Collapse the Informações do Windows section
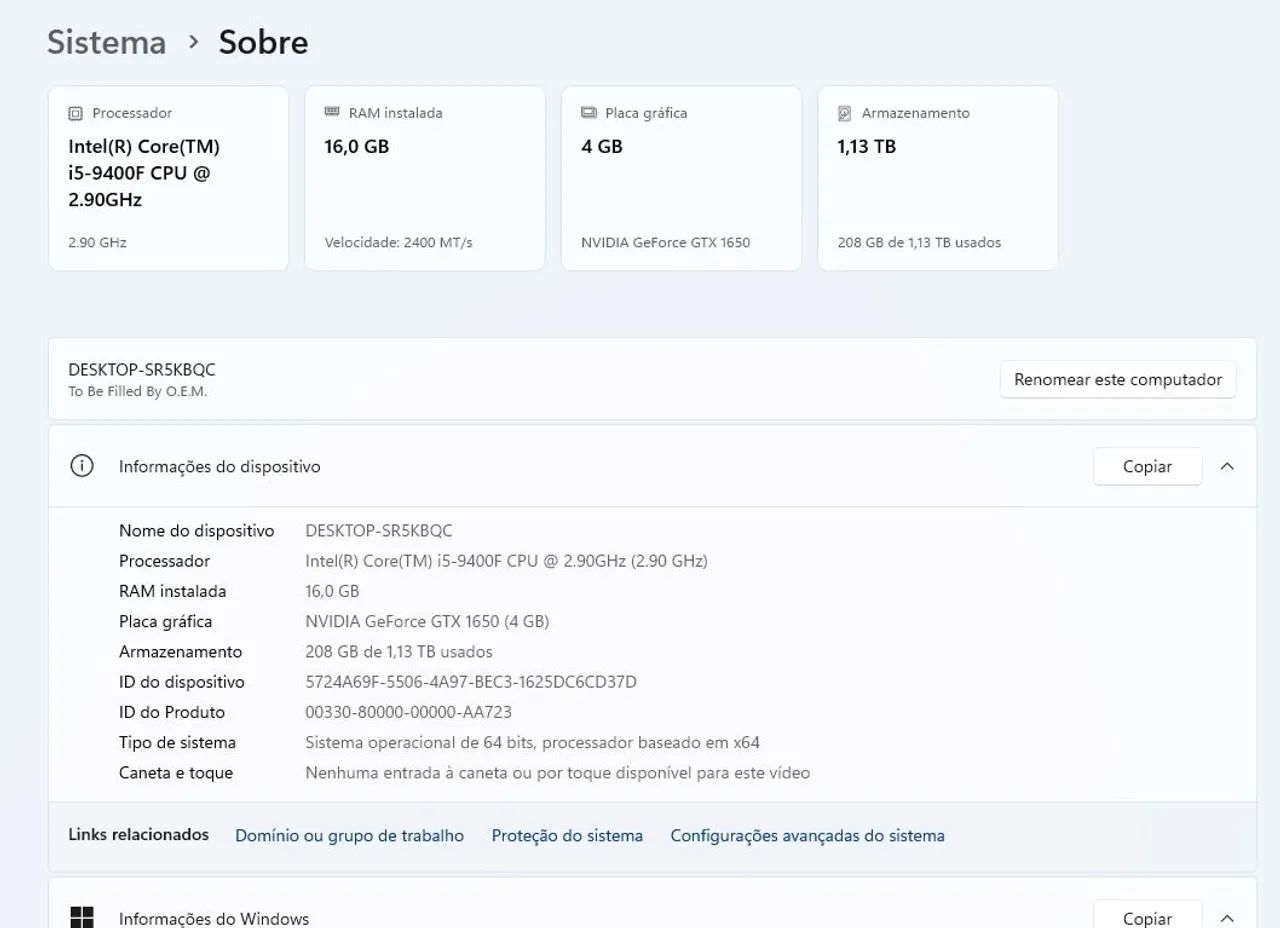Image resolution: width=1280 pixels, height=928 pixels. [x=1227, y=918]
